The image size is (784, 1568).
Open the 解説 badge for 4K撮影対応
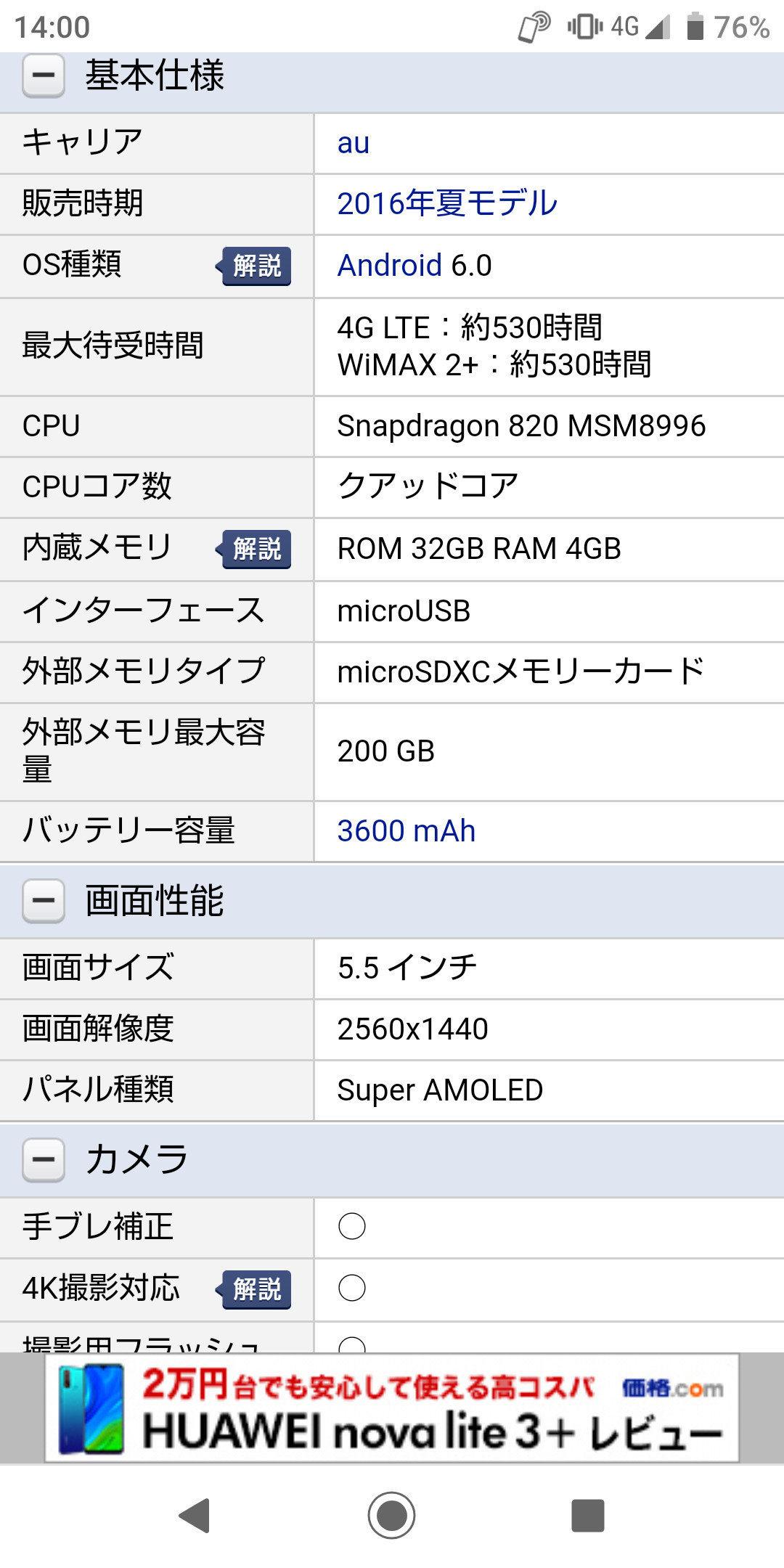[256, 1289]
